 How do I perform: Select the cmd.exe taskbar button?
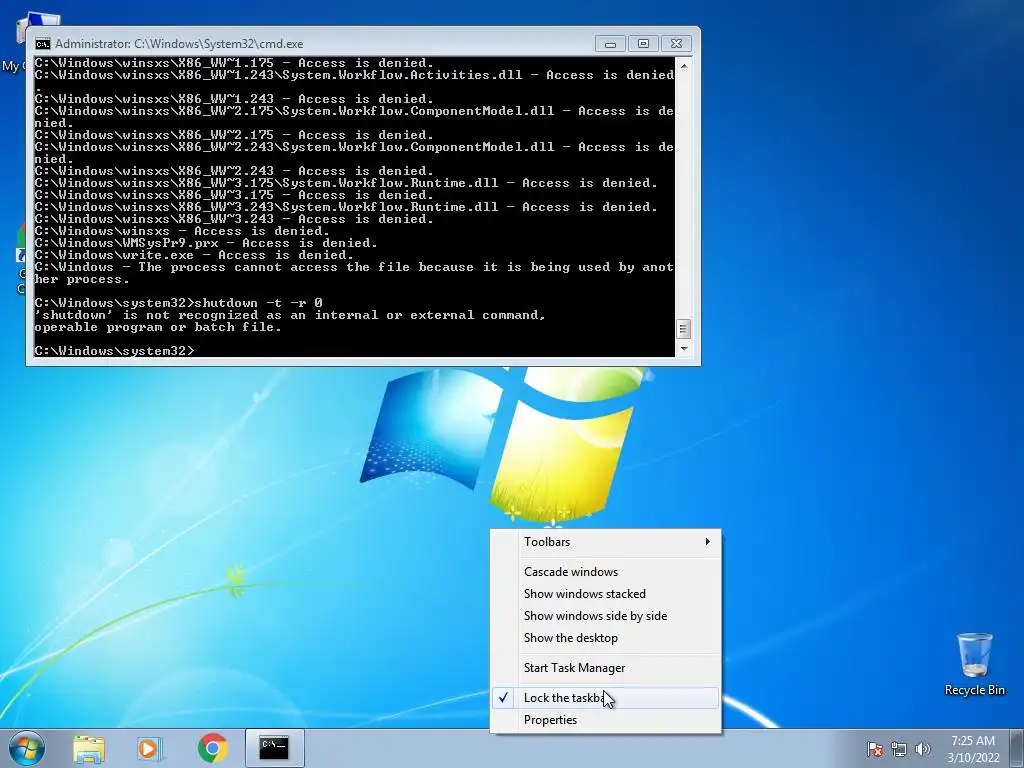click(274, 748)
